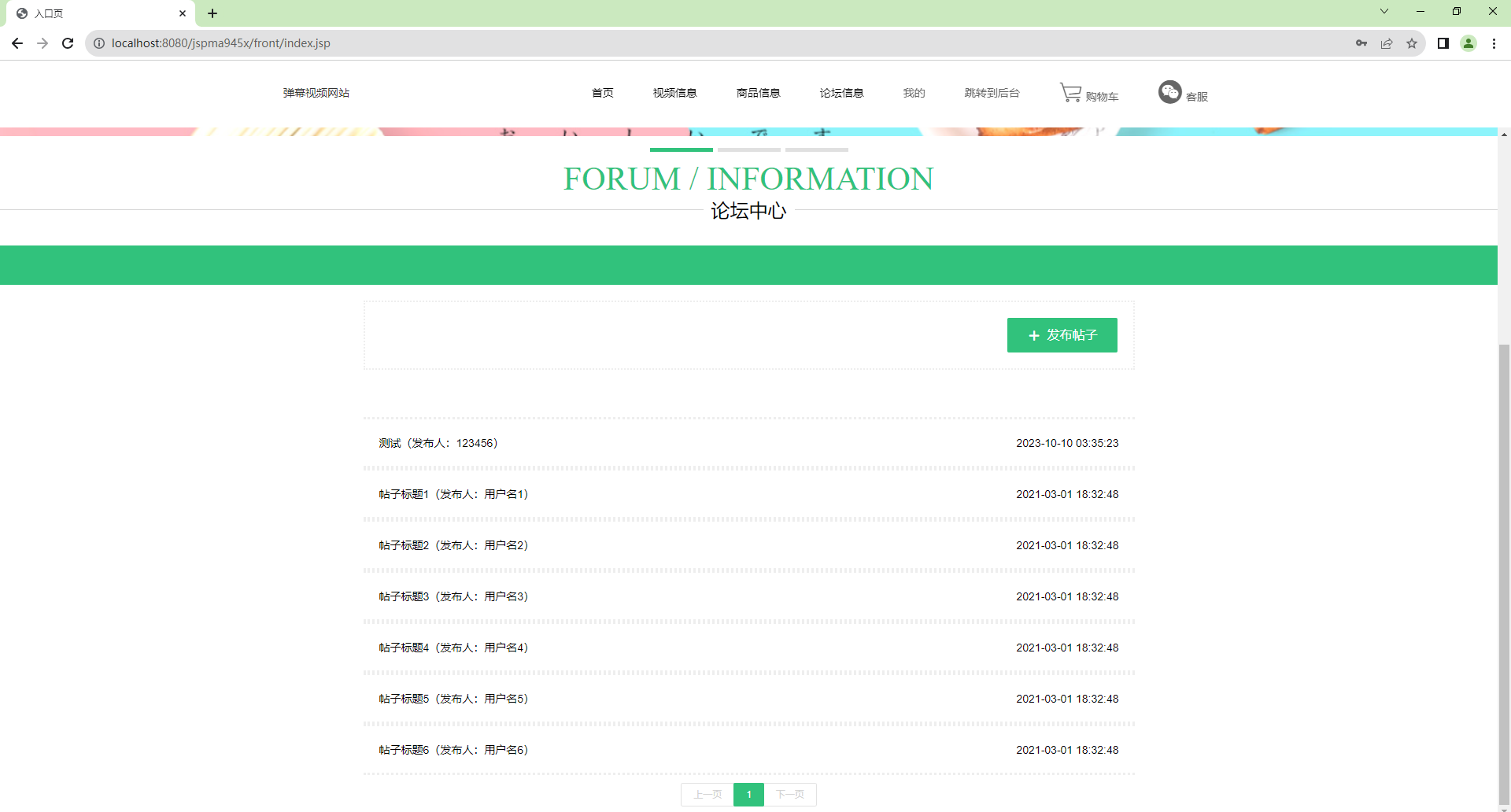Toggle the browser side panel icon
This screenshot has height=812, width=1511.
1443,43
